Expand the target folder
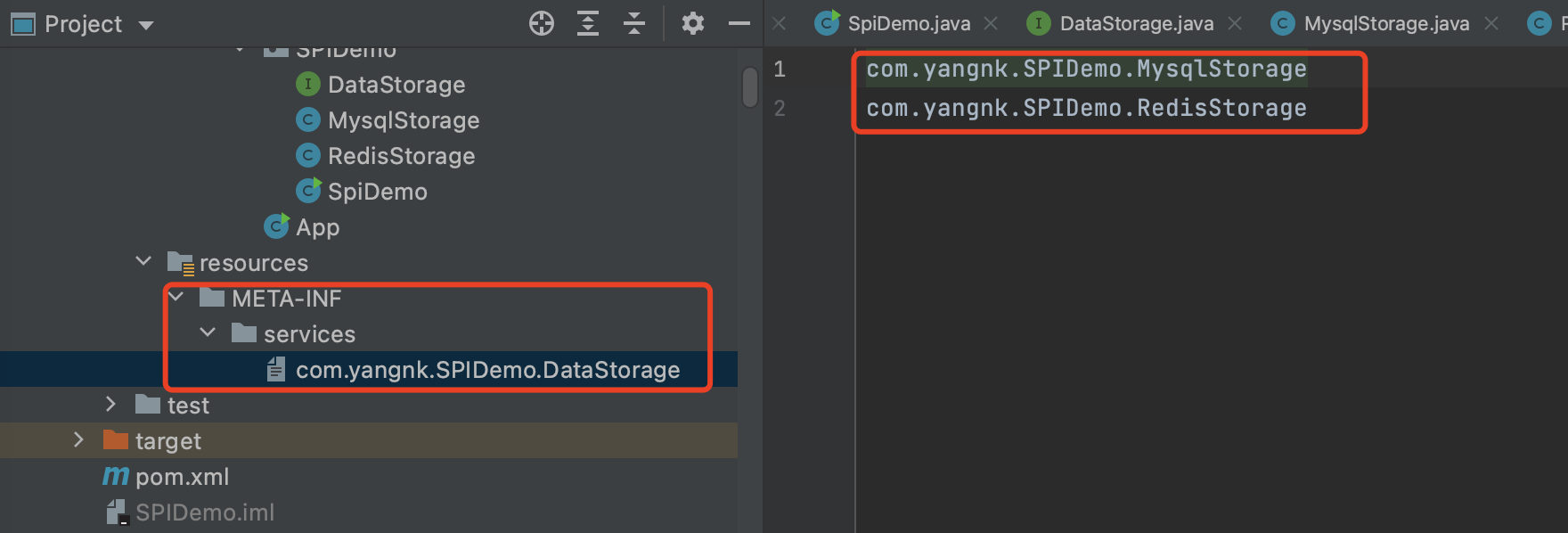 point(78,440)
